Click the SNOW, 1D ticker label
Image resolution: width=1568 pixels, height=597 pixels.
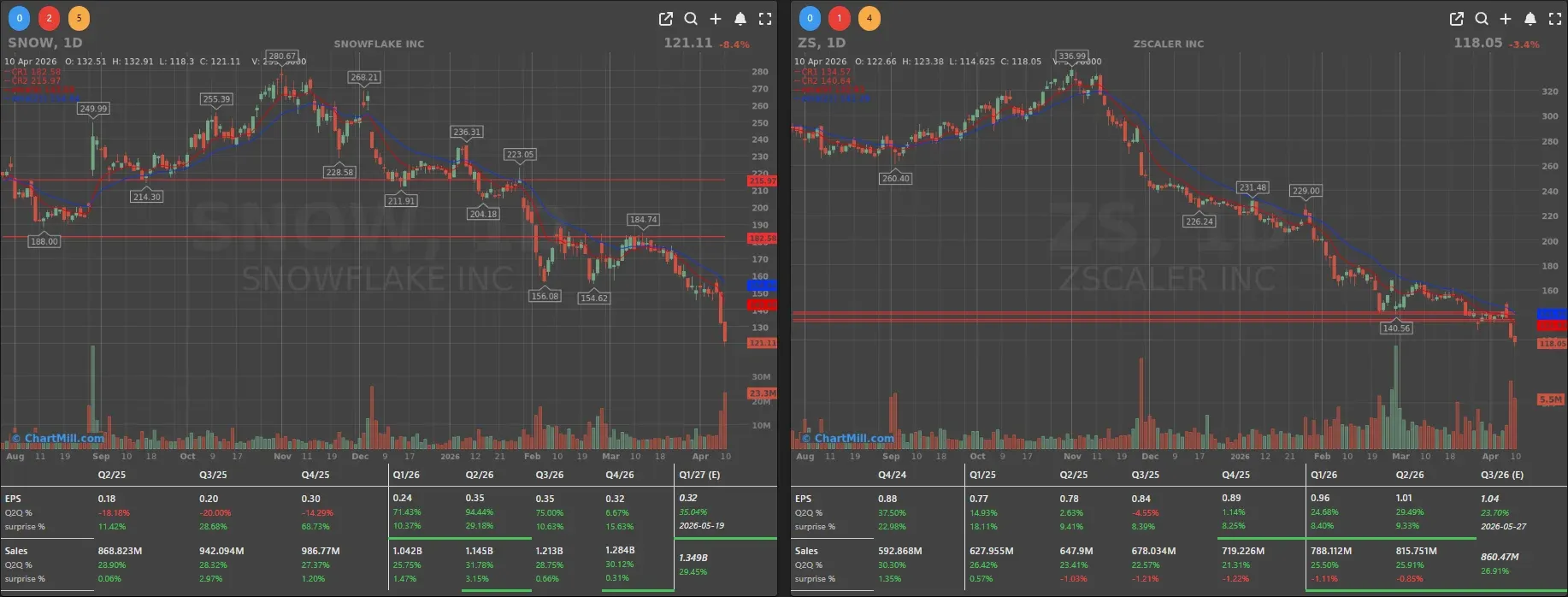[45, 43]
